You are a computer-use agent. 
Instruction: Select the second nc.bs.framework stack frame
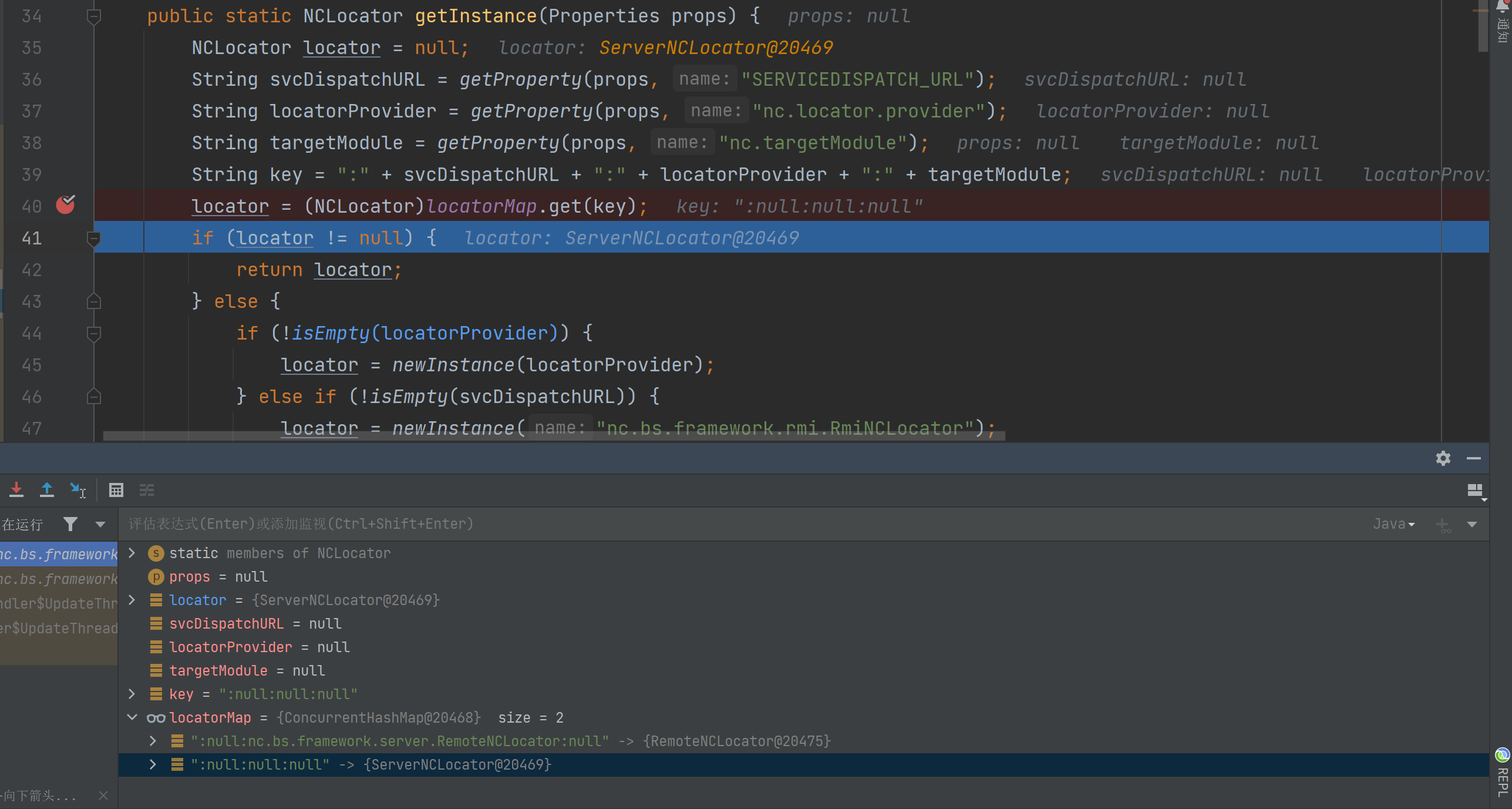[x=59, y=579]
